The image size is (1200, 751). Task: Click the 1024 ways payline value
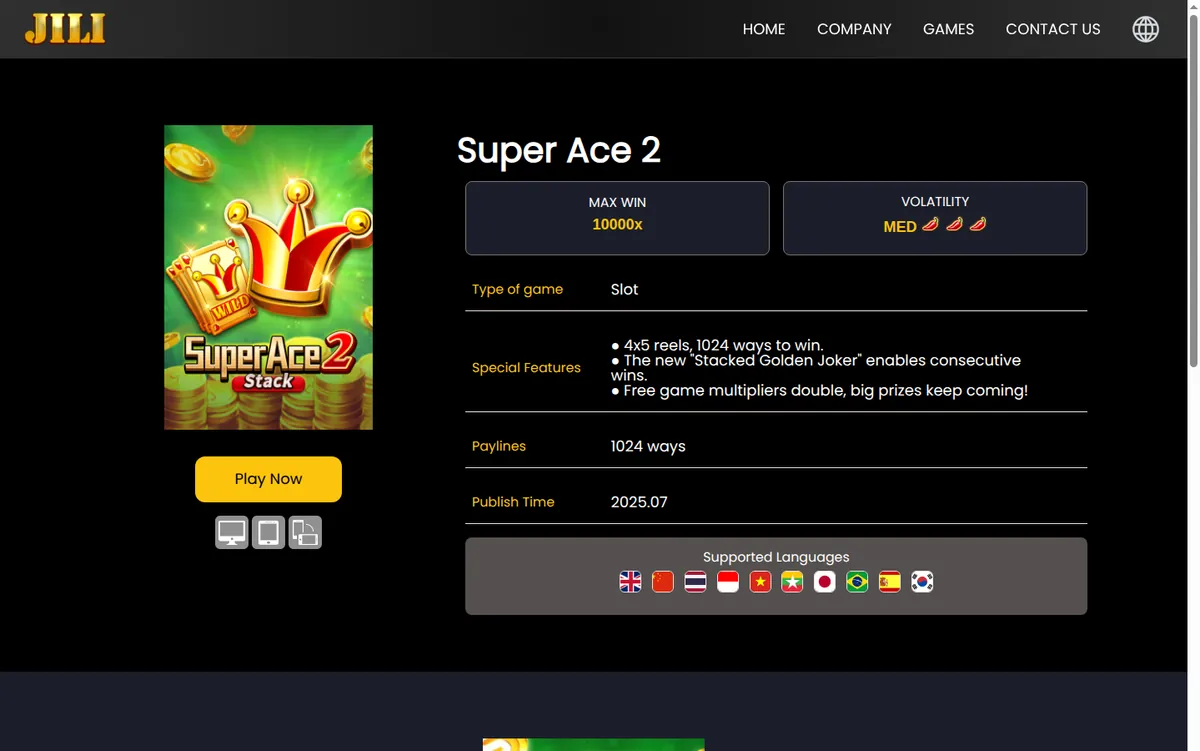click(x=648, y=446)
